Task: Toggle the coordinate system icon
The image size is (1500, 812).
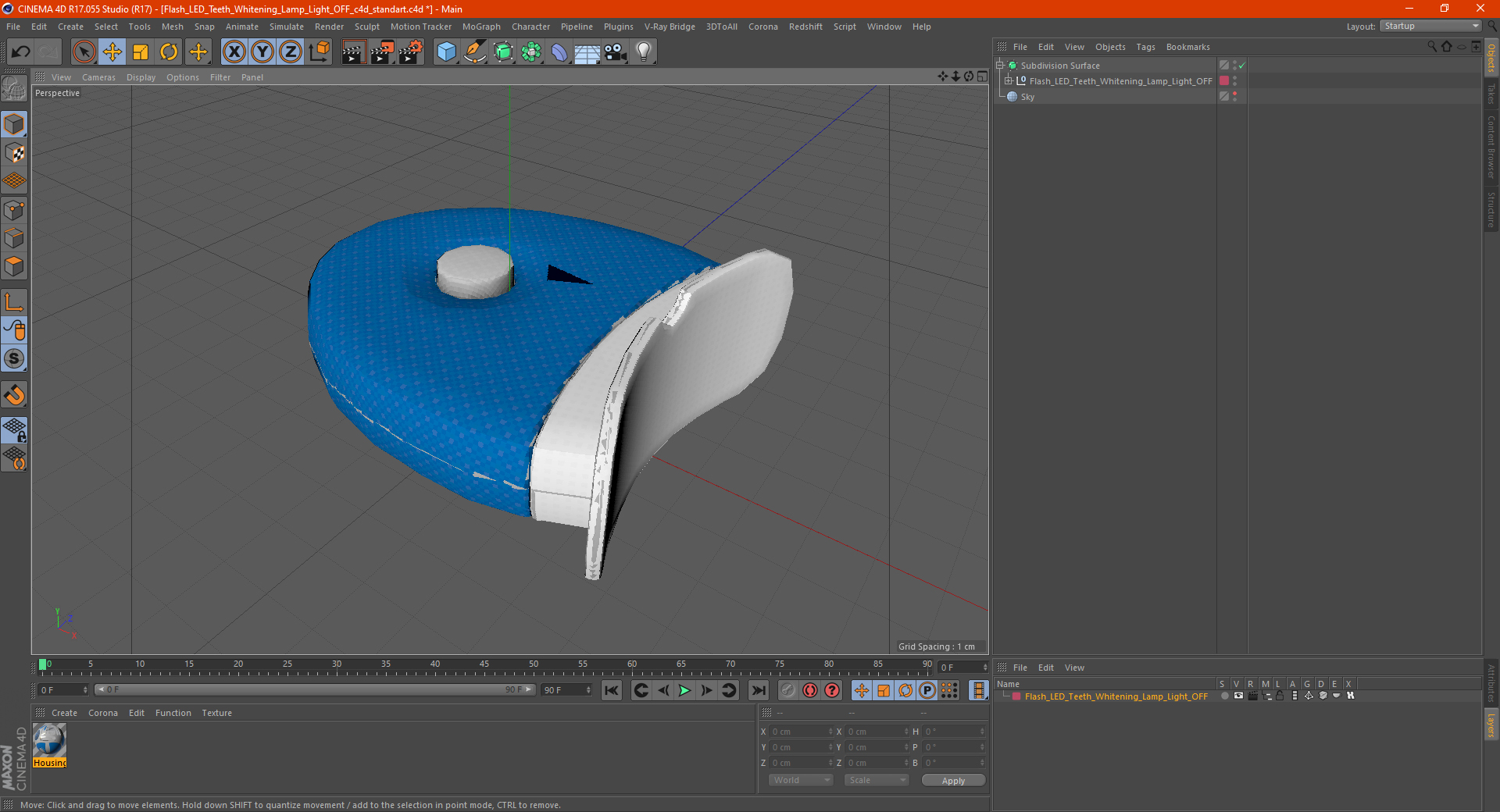Action: [x=319, y=52]
